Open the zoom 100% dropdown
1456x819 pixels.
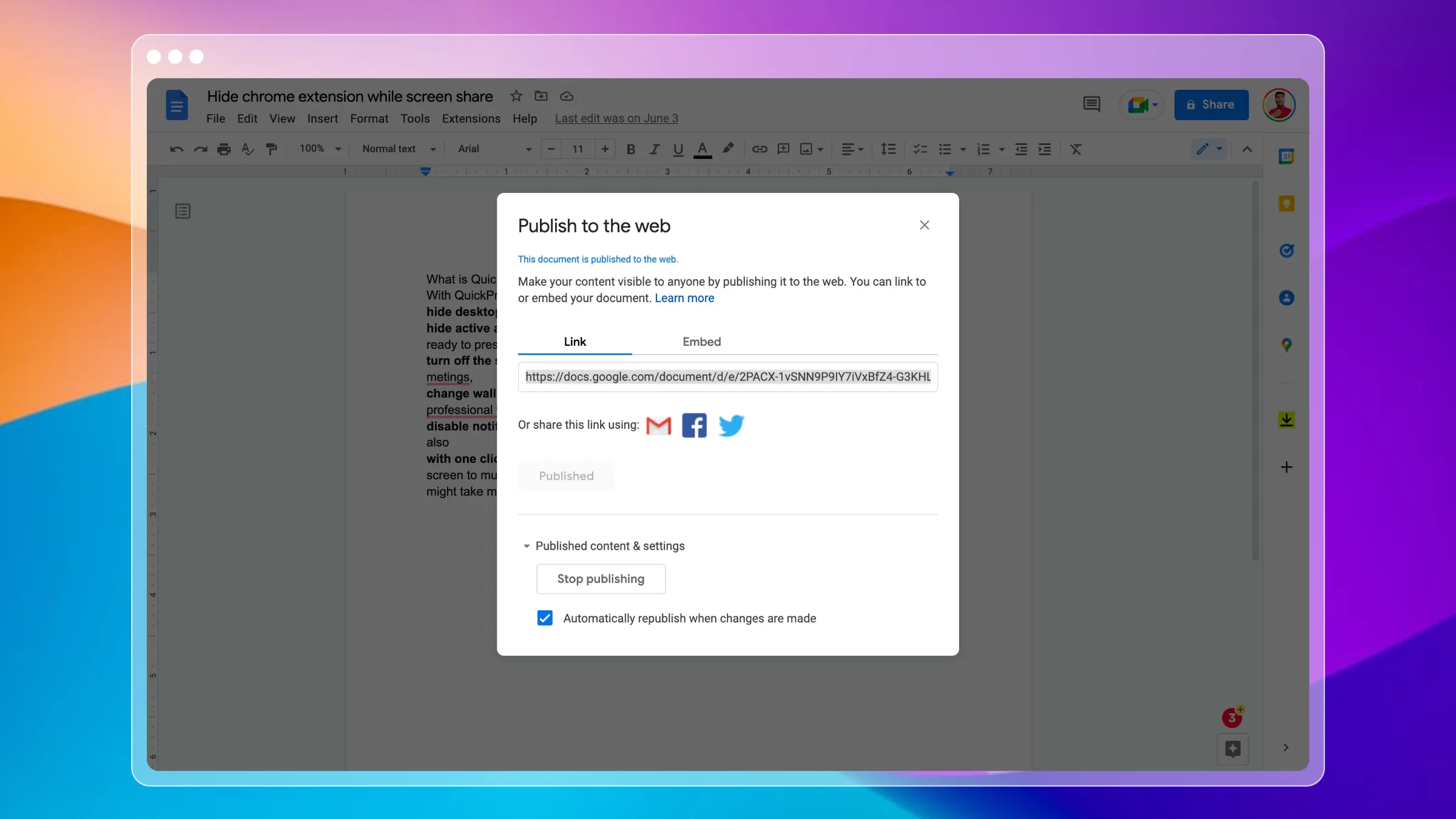(320, 149)
